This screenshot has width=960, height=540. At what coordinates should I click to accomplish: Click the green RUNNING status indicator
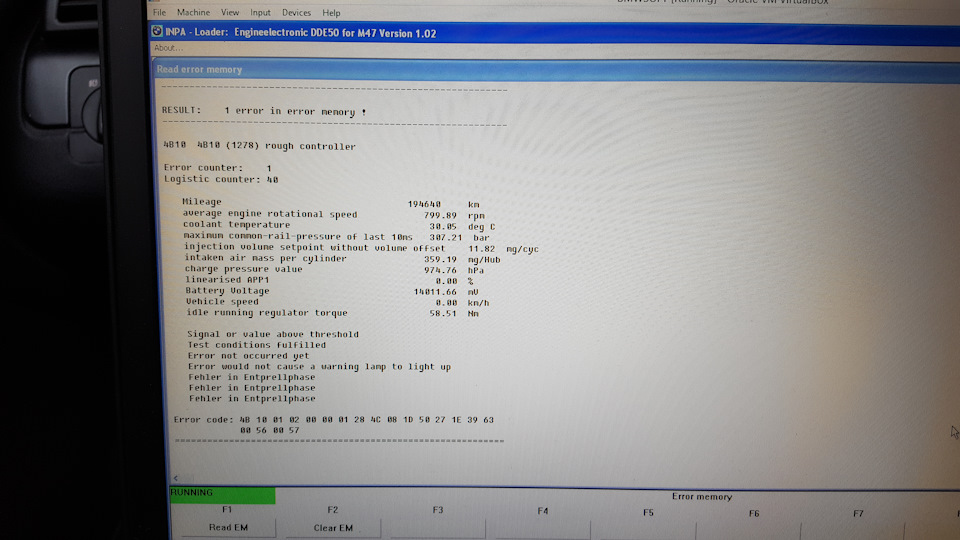[222, 494]
